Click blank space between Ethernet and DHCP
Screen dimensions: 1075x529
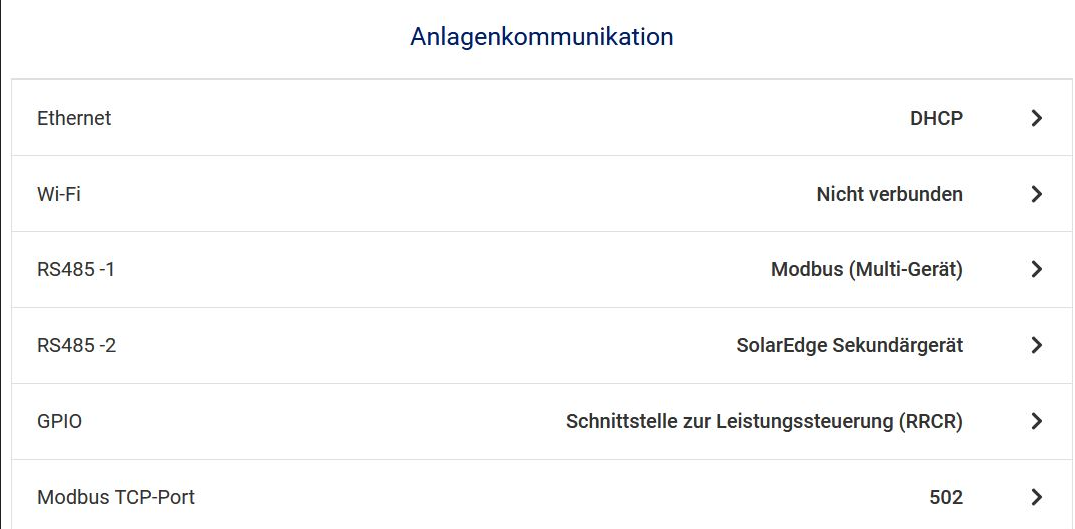[x=500, y=118]
